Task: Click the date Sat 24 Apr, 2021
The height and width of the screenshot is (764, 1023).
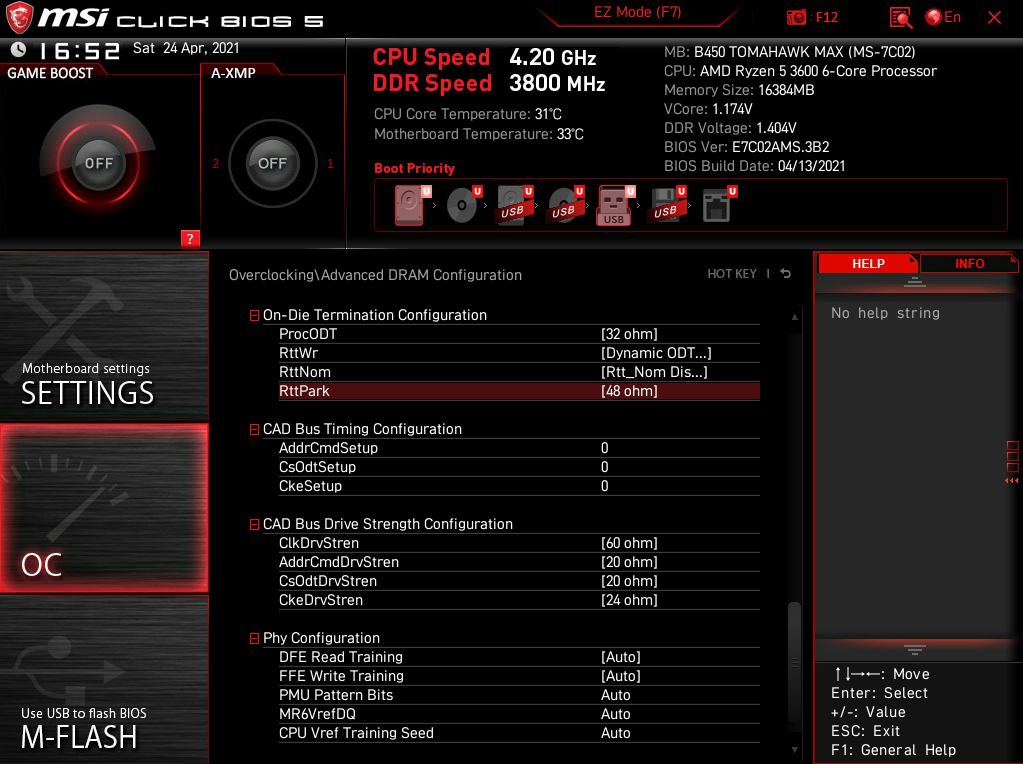Action: point(186,48)
